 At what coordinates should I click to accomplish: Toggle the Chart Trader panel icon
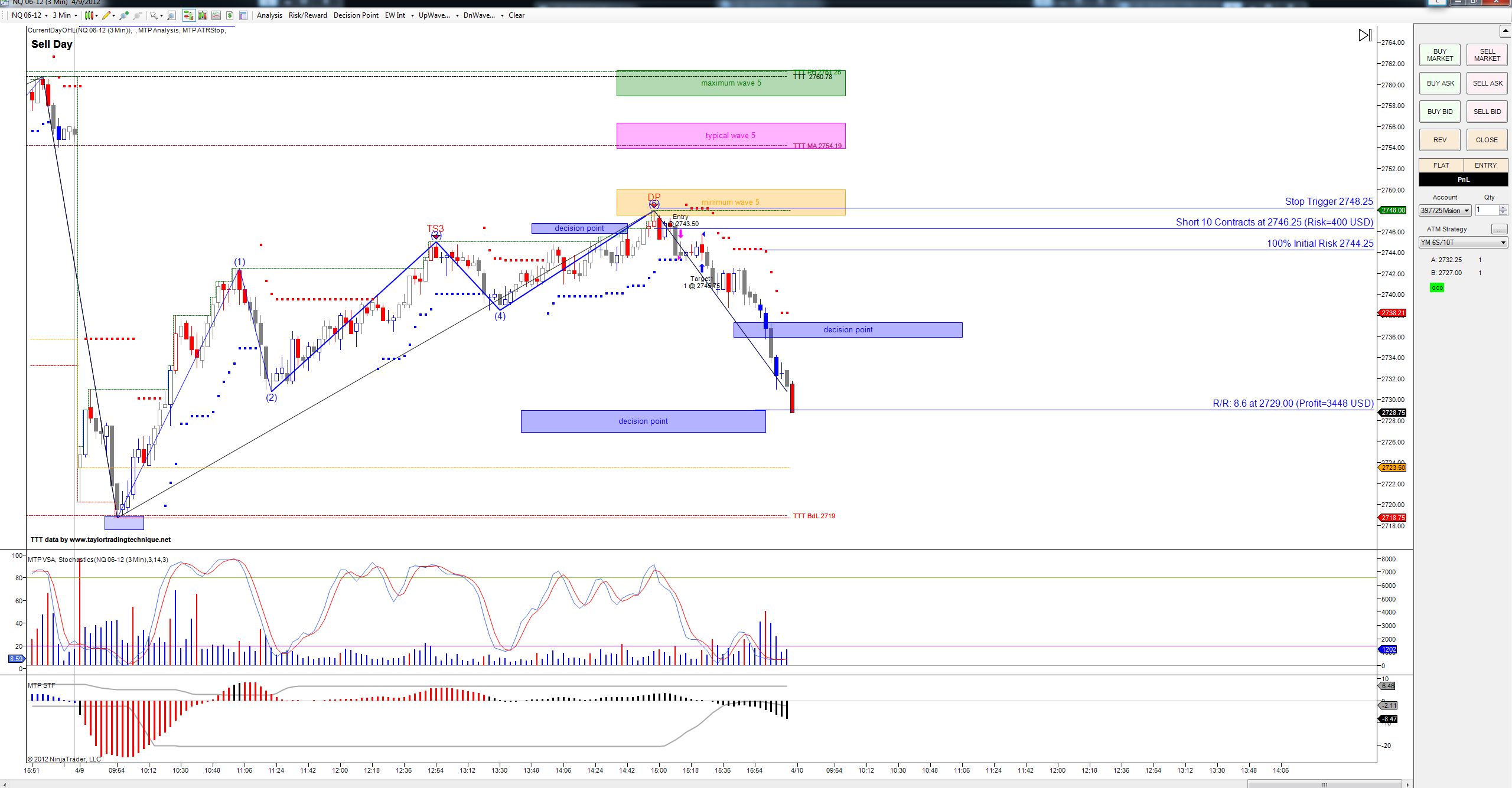coord(189,15)
